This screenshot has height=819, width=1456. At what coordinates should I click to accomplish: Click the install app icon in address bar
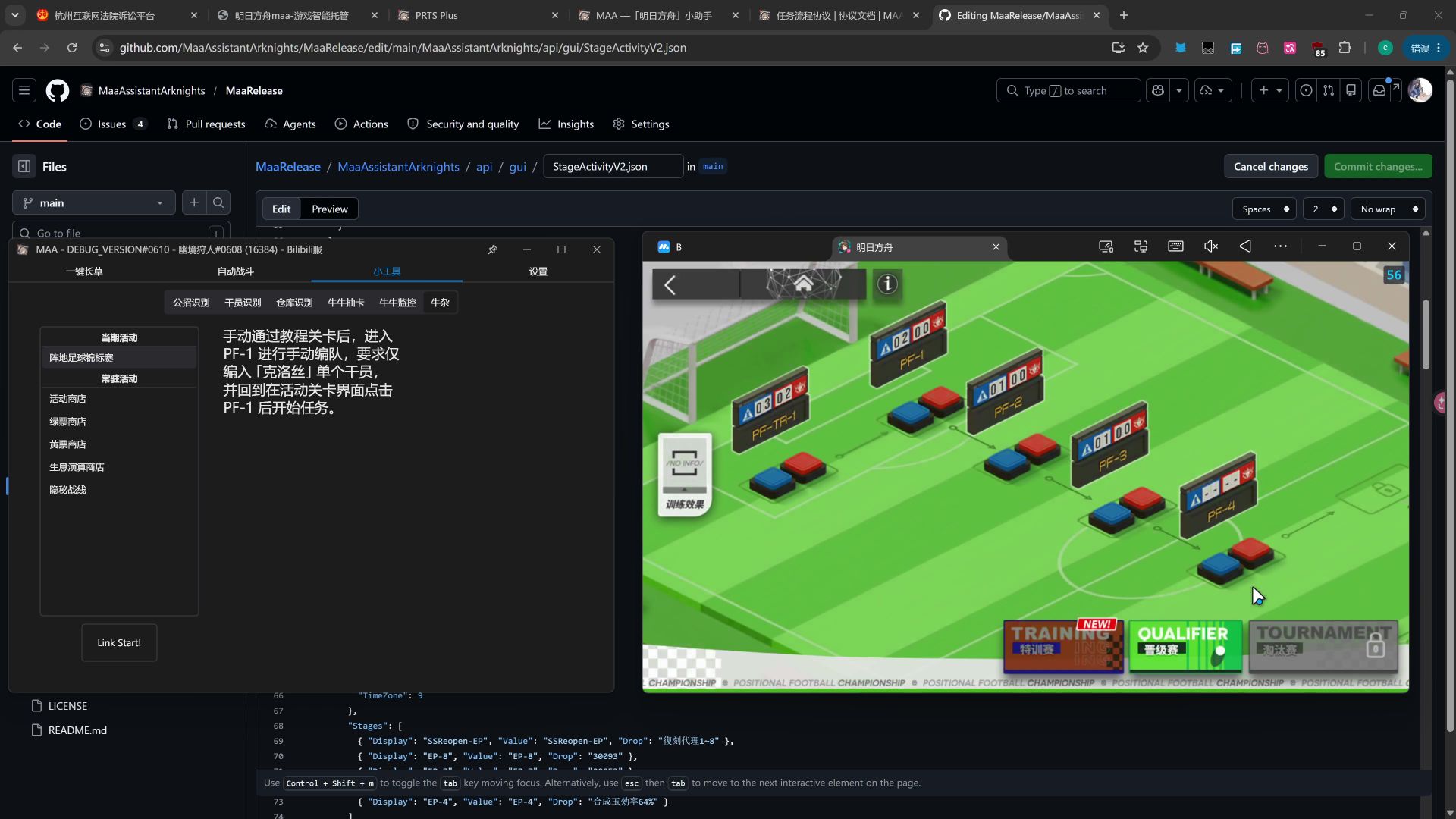pos(1119,48)
